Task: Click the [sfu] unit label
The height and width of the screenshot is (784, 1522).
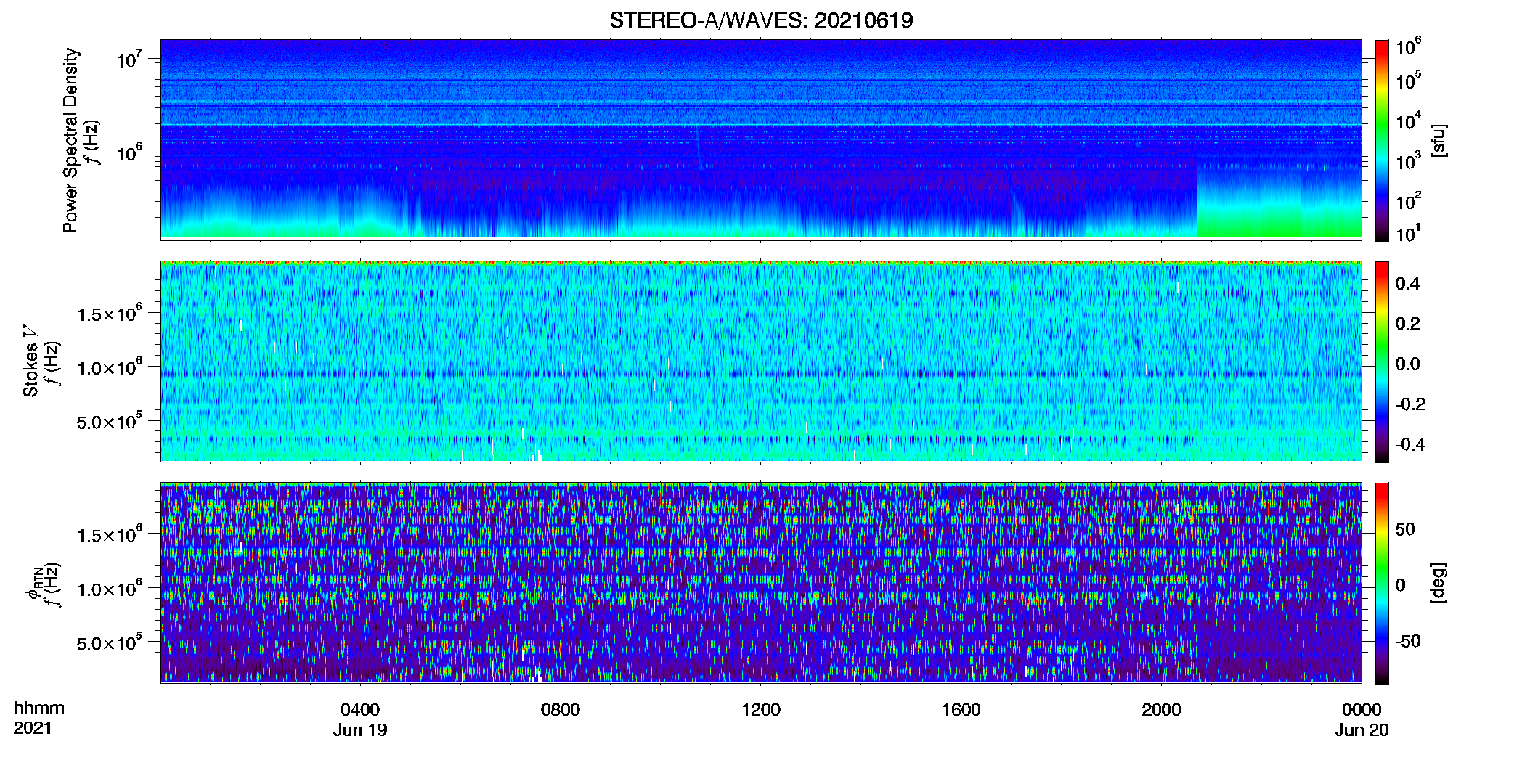Action: tap(1438, 140)
